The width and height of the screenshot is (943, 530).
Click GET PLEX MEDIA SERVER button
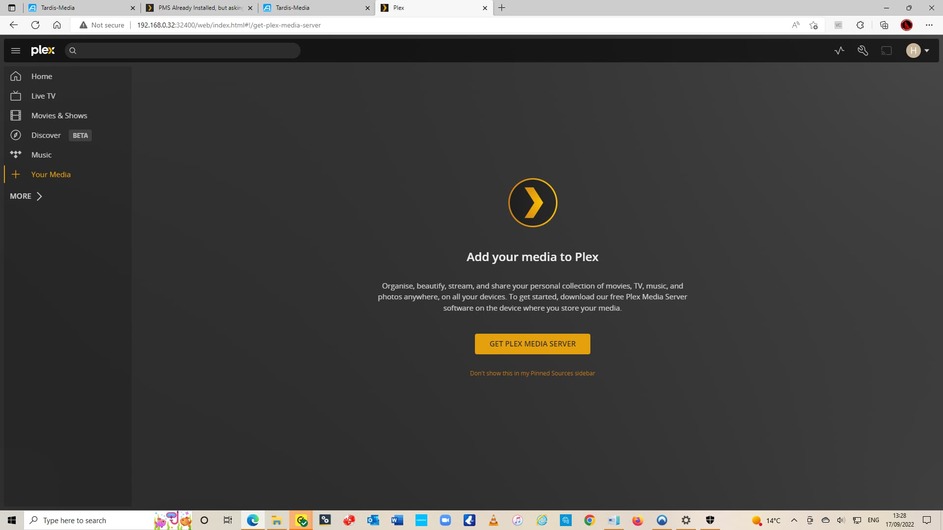point(532,344)
